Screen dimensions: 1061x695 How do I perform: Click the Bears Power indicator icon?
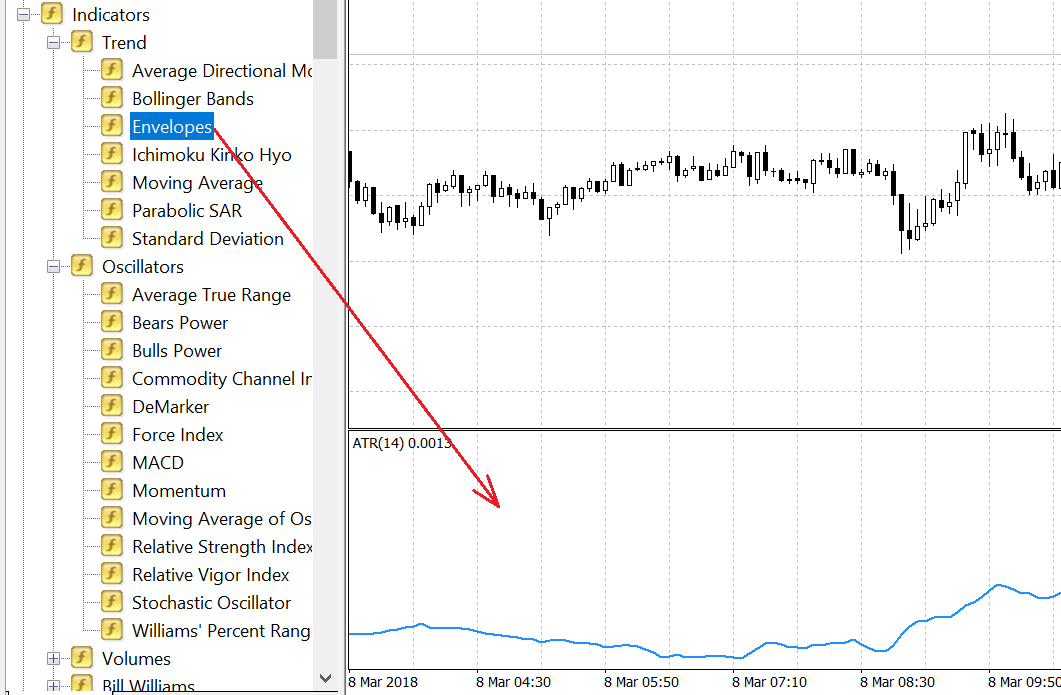coord(112,322)
